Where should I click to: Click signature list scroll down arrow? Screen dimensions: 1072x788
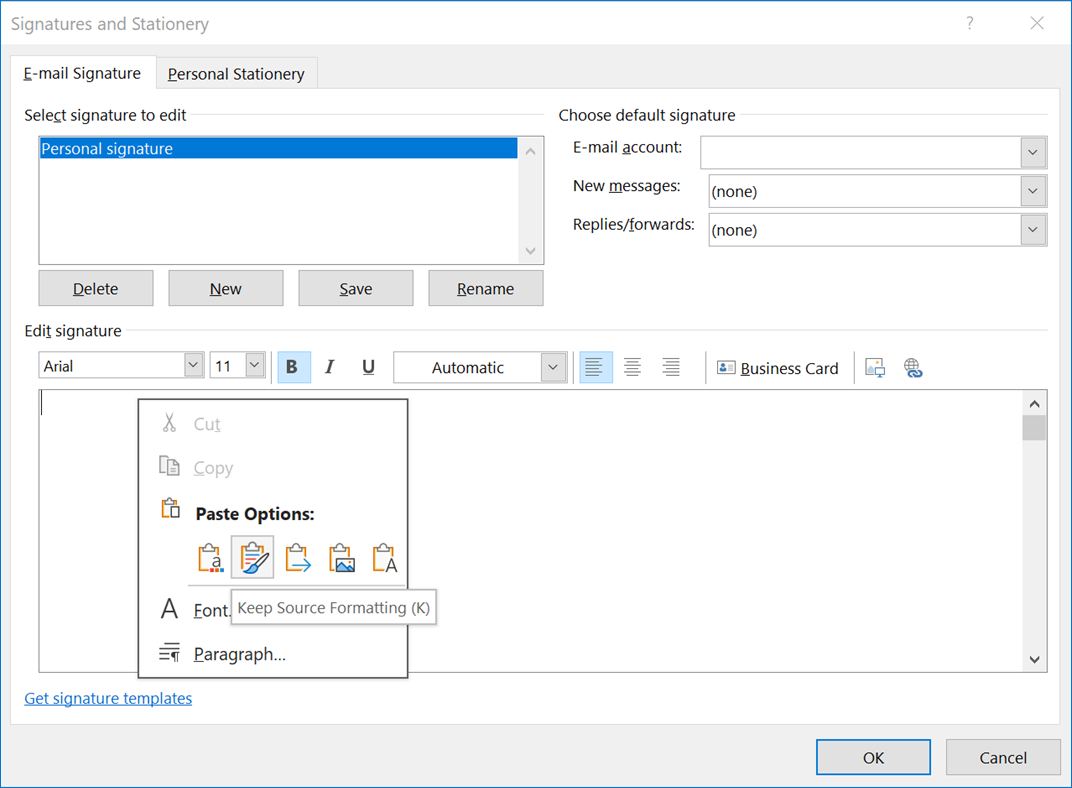[x=531, y=251]
